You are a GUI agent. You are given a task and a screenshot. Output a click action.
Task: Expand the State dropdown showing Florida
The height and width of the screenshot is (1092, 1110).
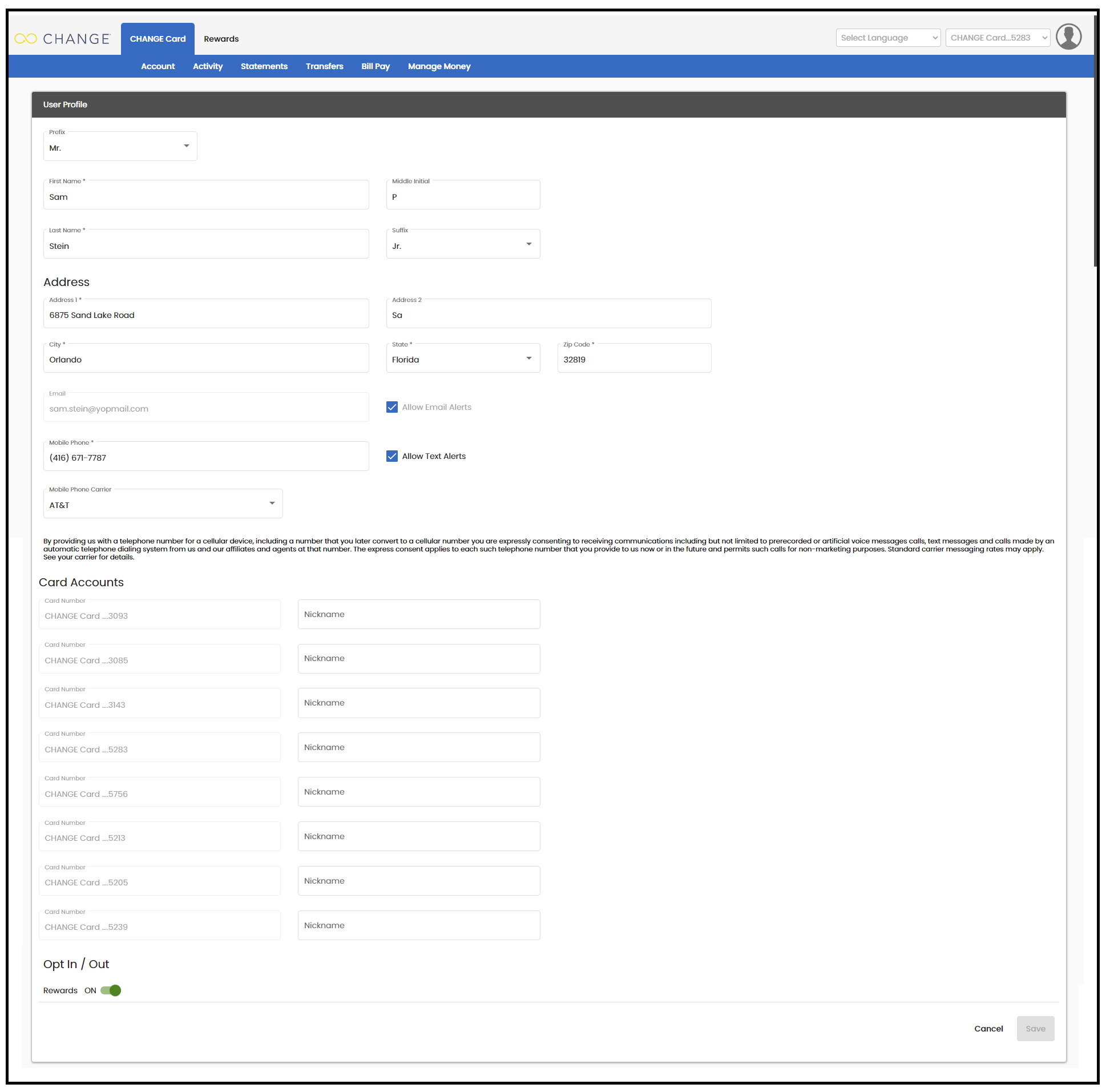[x=463, y=358]
